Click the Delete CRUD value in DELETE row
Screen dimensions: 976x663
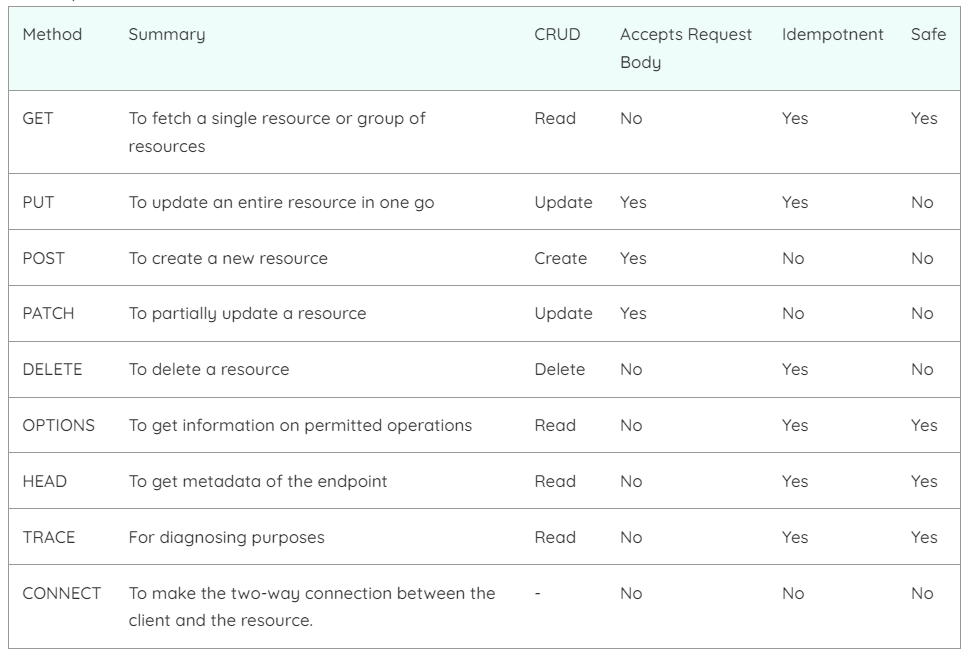point(560,369)
